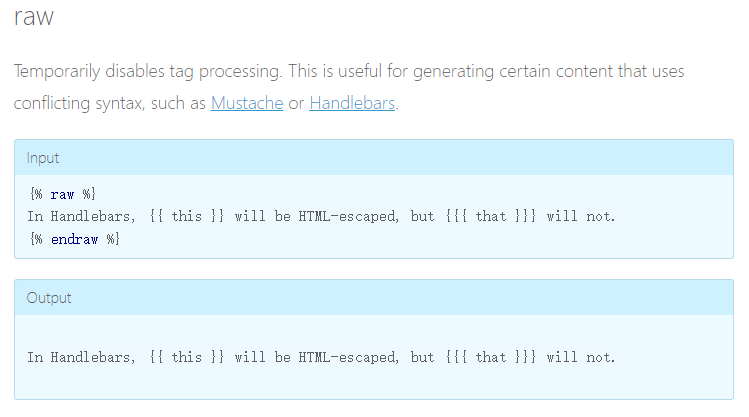749x417 pixels.
Task: Click the Output panel header label
Action: tap(49, 298)
